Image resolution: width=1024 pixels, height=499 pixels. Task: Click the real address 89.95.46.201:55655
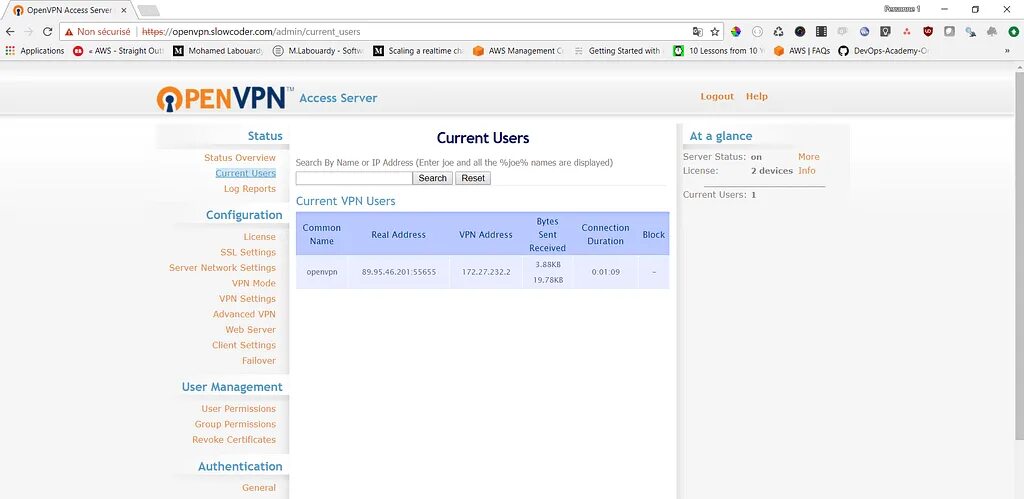[x=398, y=272]
